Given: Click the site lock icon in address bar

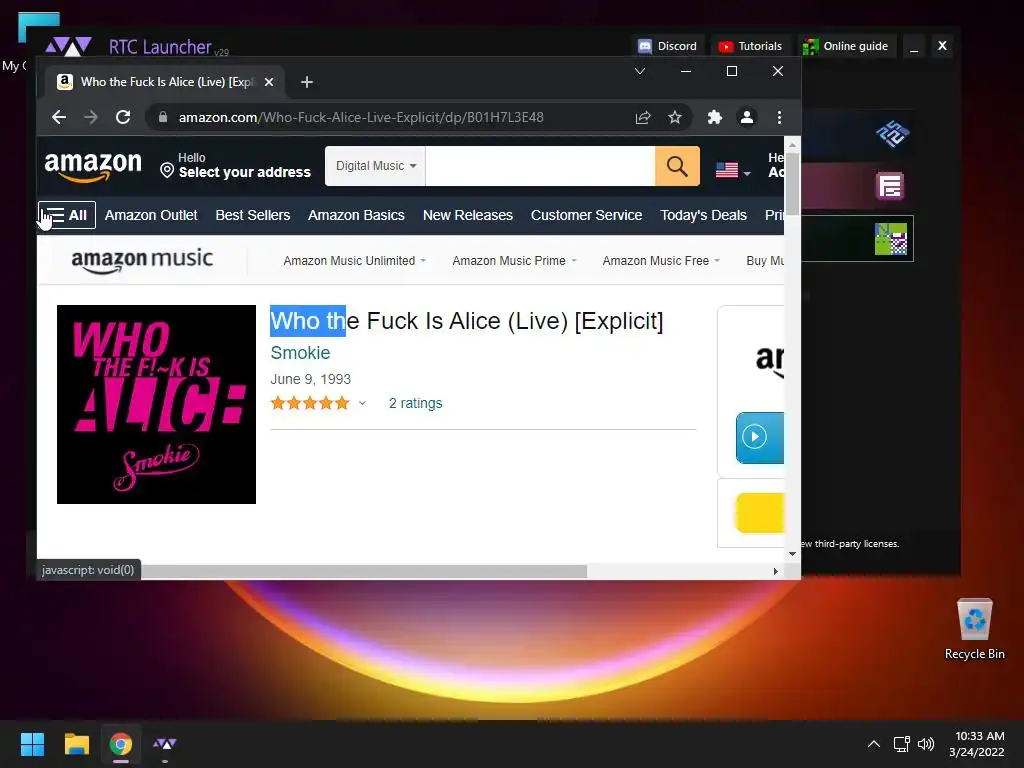Looking at the screenshot, I should (163, 117).
